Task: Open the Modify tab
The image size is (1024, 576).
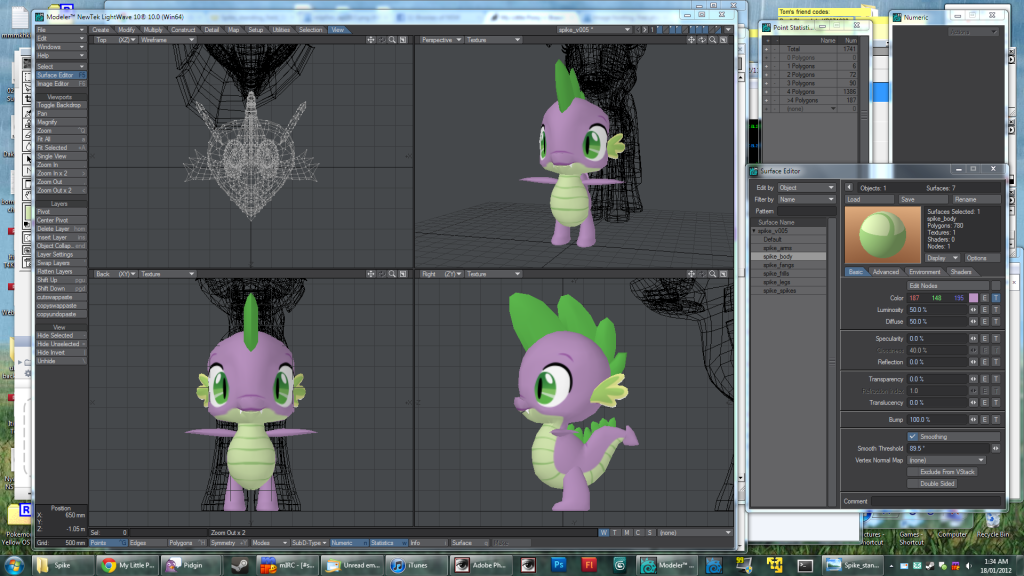Action: click(x=126, y=29)
